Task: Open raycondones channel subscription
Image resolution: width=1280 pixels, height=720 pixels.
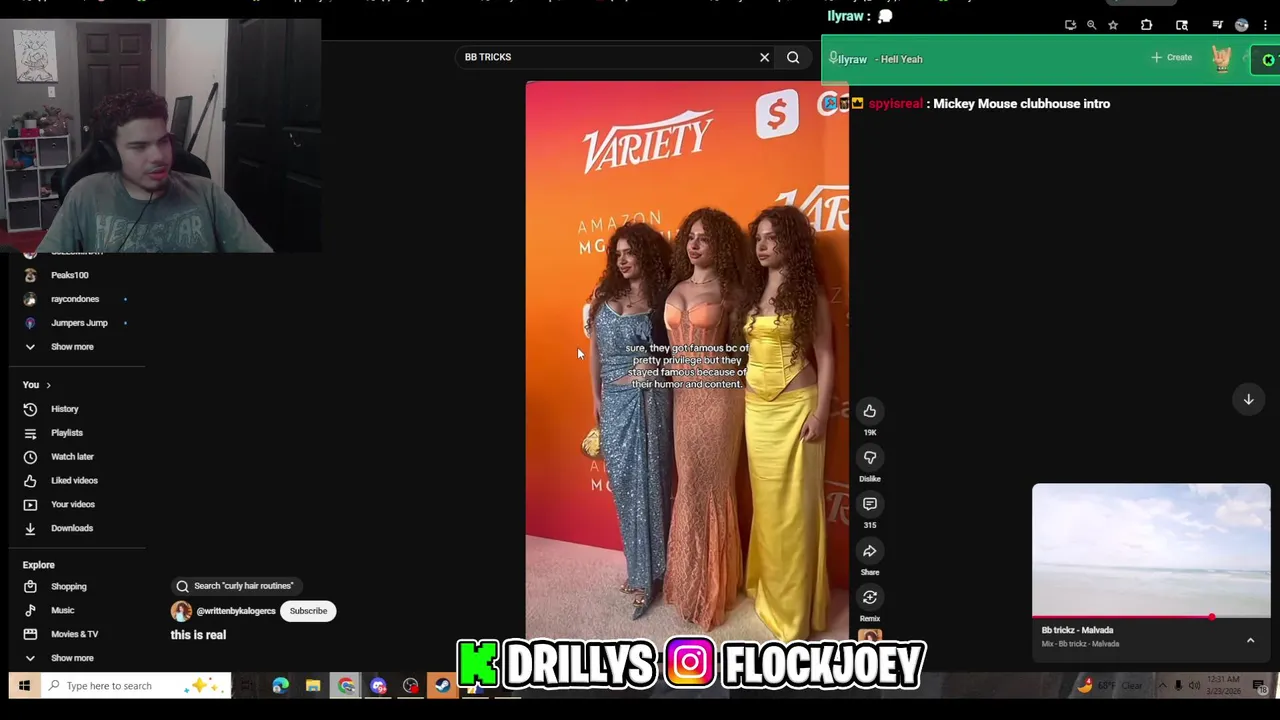Action: pos(75,299)
